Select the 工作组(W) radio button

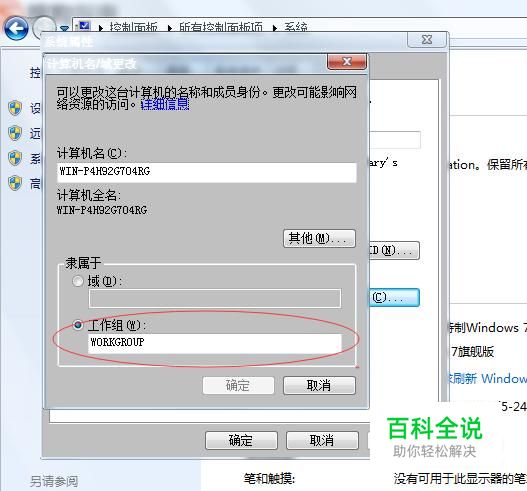[x=78, y=325]
